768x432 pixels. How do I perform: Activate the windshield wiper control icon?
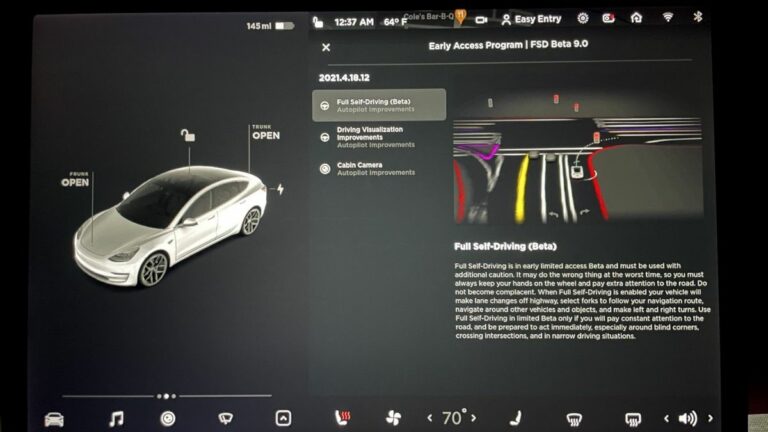click(x=225, y=418)
